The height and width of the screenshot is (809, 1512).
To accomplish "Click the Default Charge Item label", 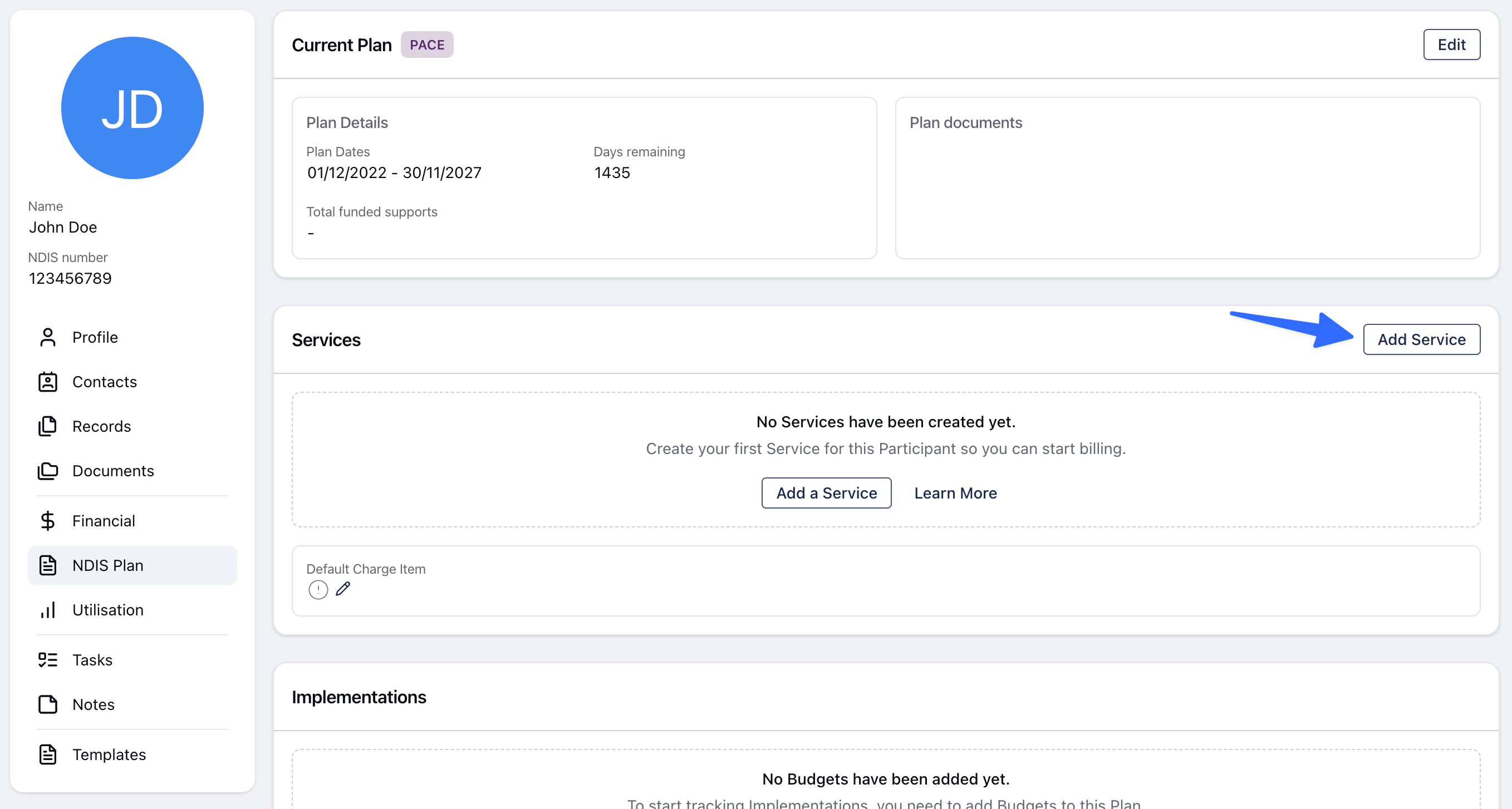I will (366, 570).
